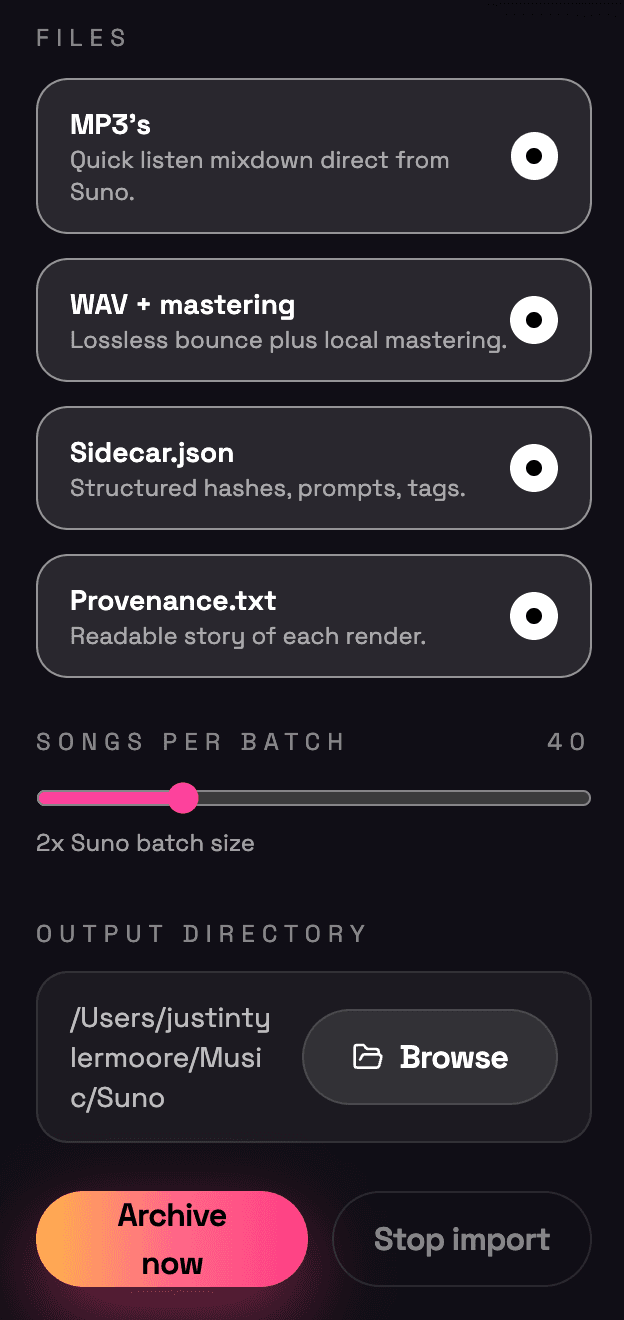The width and height of the screenshot is (624, 1320).
Task: Enable the Sidecar.json output
Action: pos(534,468)
